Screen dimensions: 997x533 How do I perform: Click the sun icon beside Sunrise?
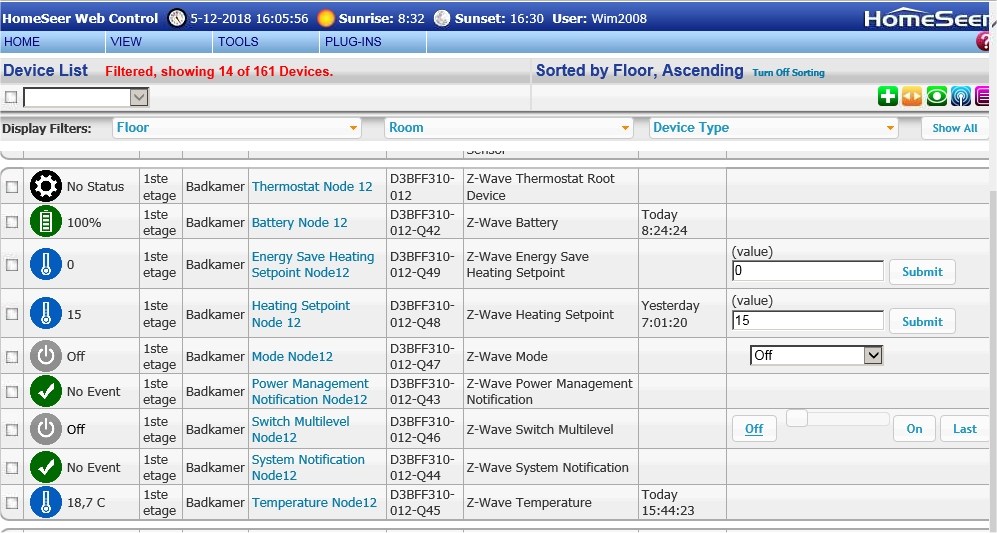click(x=326, y=18)
